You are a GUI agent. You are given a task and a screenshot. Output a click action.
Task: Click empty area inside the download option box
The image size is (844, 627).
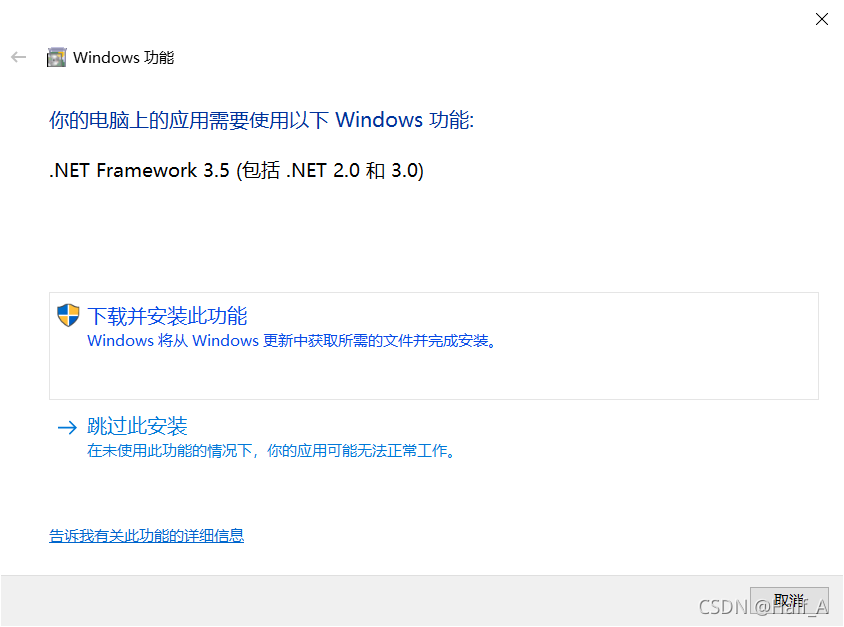434,374
